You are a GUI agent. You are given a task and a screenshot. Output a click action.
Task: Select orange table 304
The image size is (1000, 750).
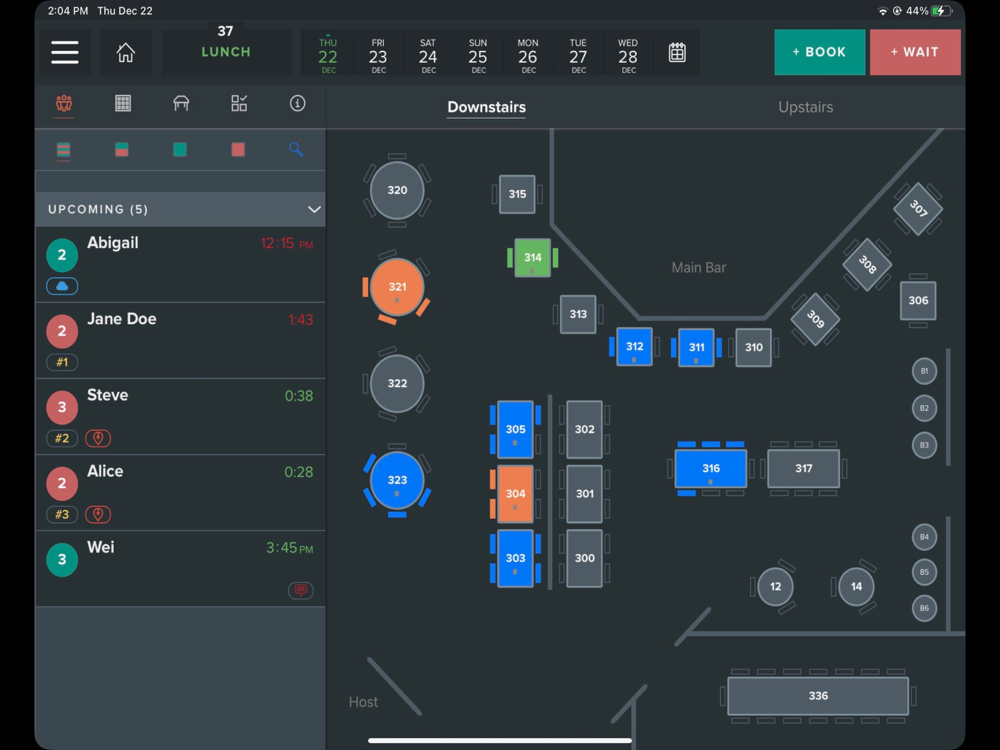515,494
